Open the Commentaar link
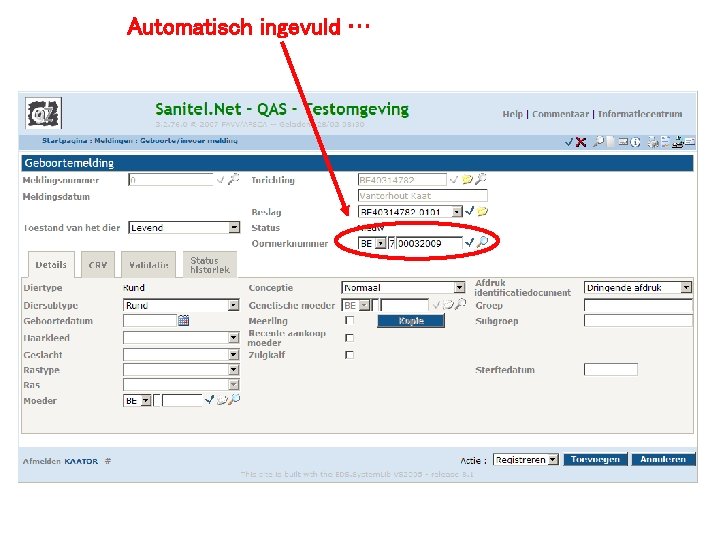Viewport: 720px width, 540px height. click(560, 114)
